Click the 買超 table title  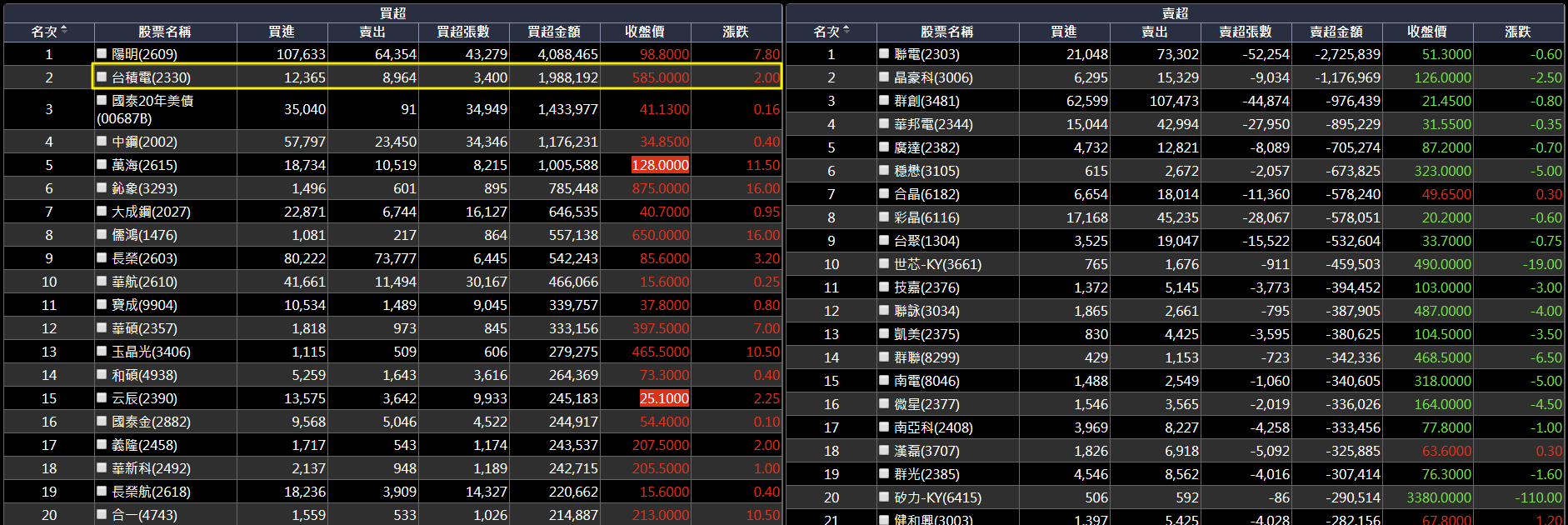(393, 13)
